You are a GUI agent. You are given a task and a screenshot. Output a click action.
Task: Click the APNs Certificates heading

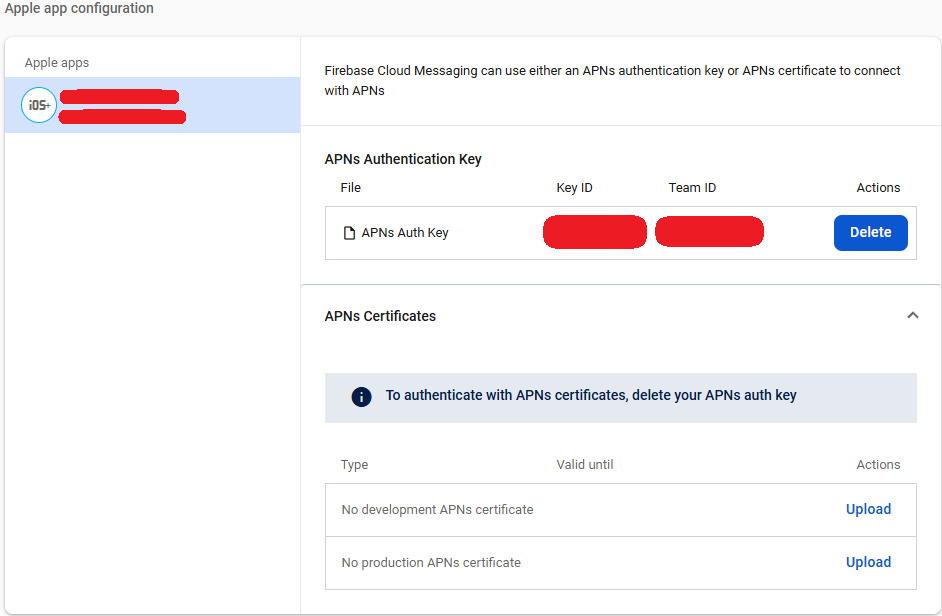[380, 316]
